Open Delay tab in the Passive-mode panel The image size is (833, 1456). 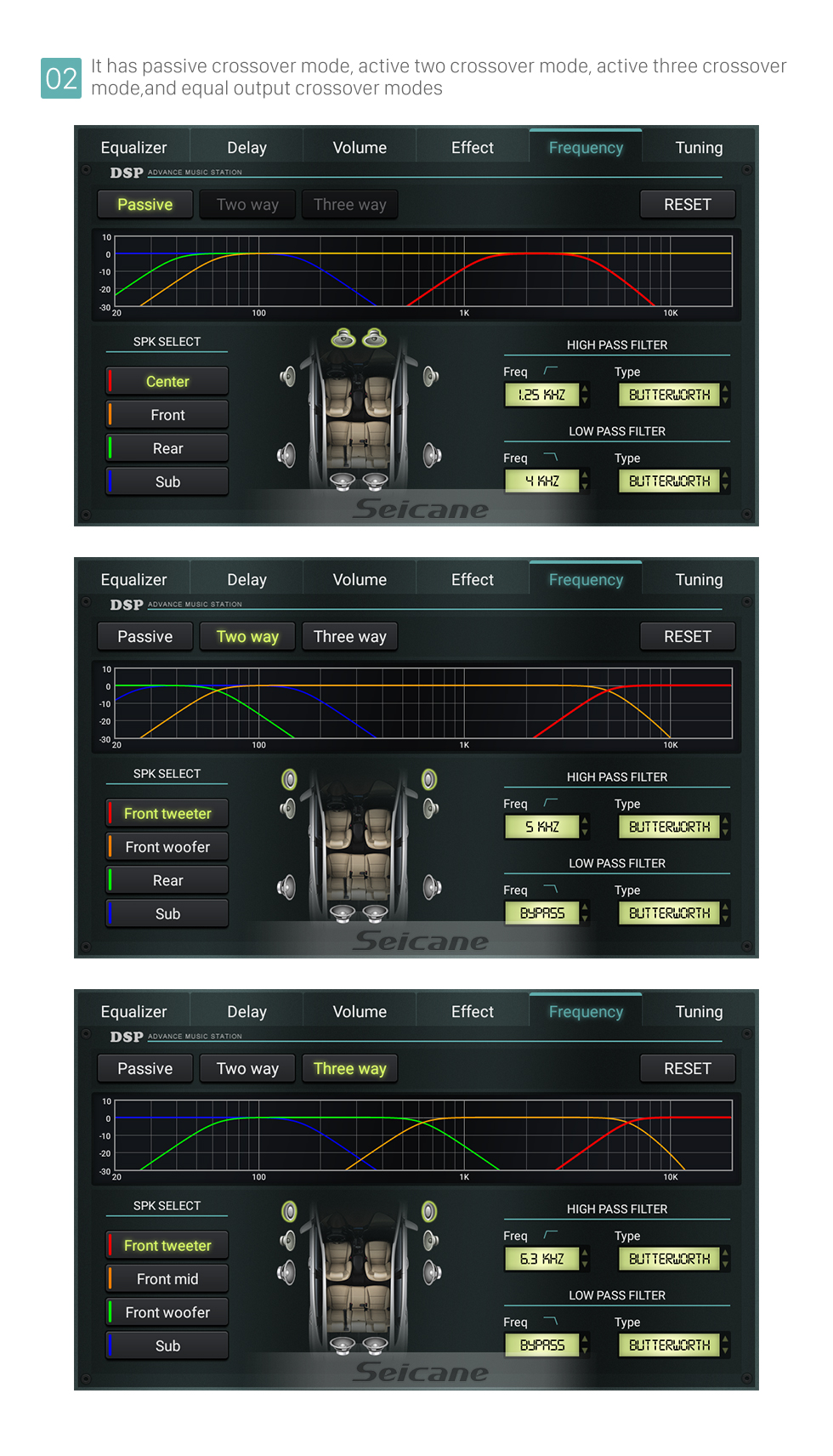pos(246,148)
